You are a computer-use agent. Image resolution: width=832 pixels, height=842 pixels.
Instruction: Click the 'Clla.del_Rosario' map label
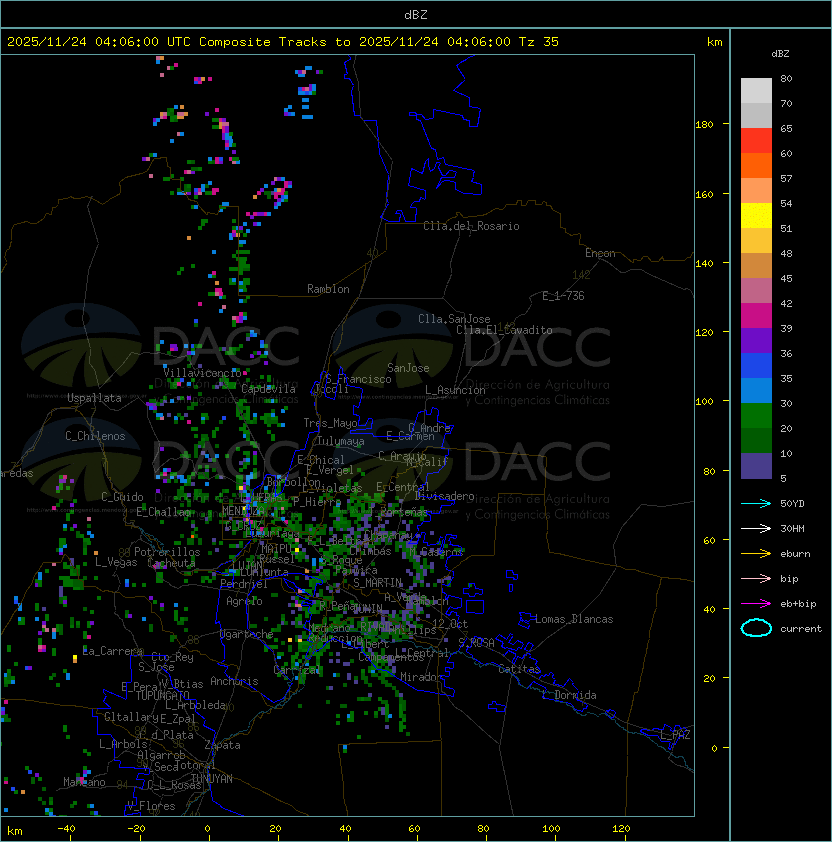pyautogui.click(x=471, y=226)
